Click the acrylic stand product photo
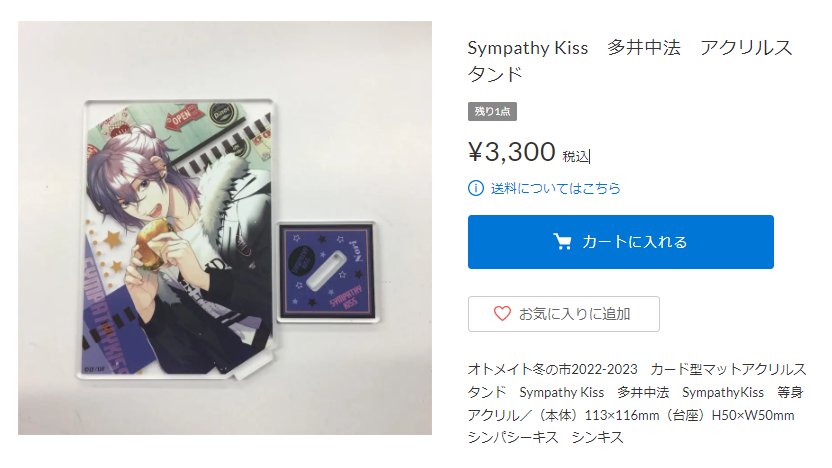This screenshot has width=832, height=468. (225, 228)
